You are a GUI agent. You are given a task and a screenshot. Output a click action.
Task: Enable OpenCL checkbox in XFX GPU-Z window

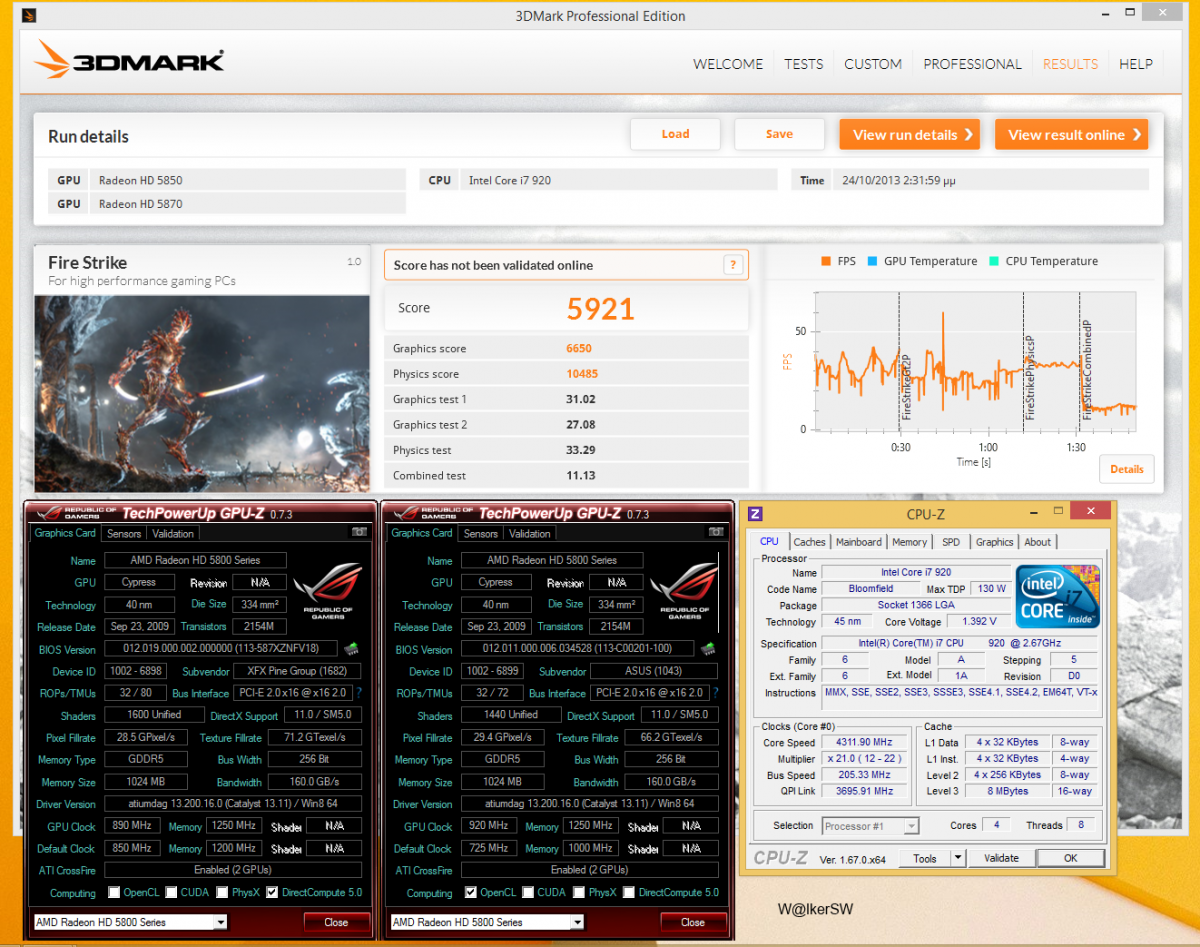(115, 892)
